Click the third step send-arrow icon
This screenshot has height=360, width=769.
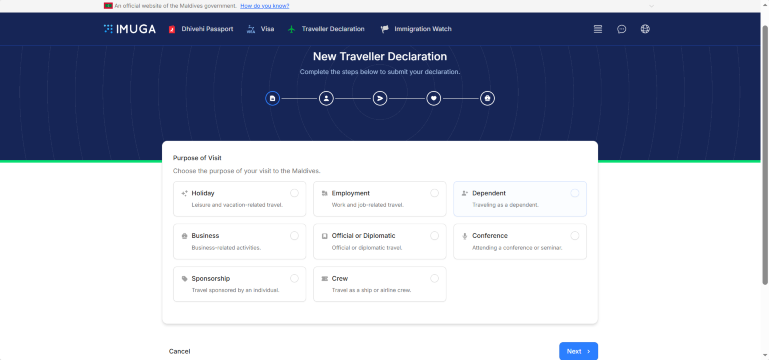pyautogui.click(x=380, y=99)
